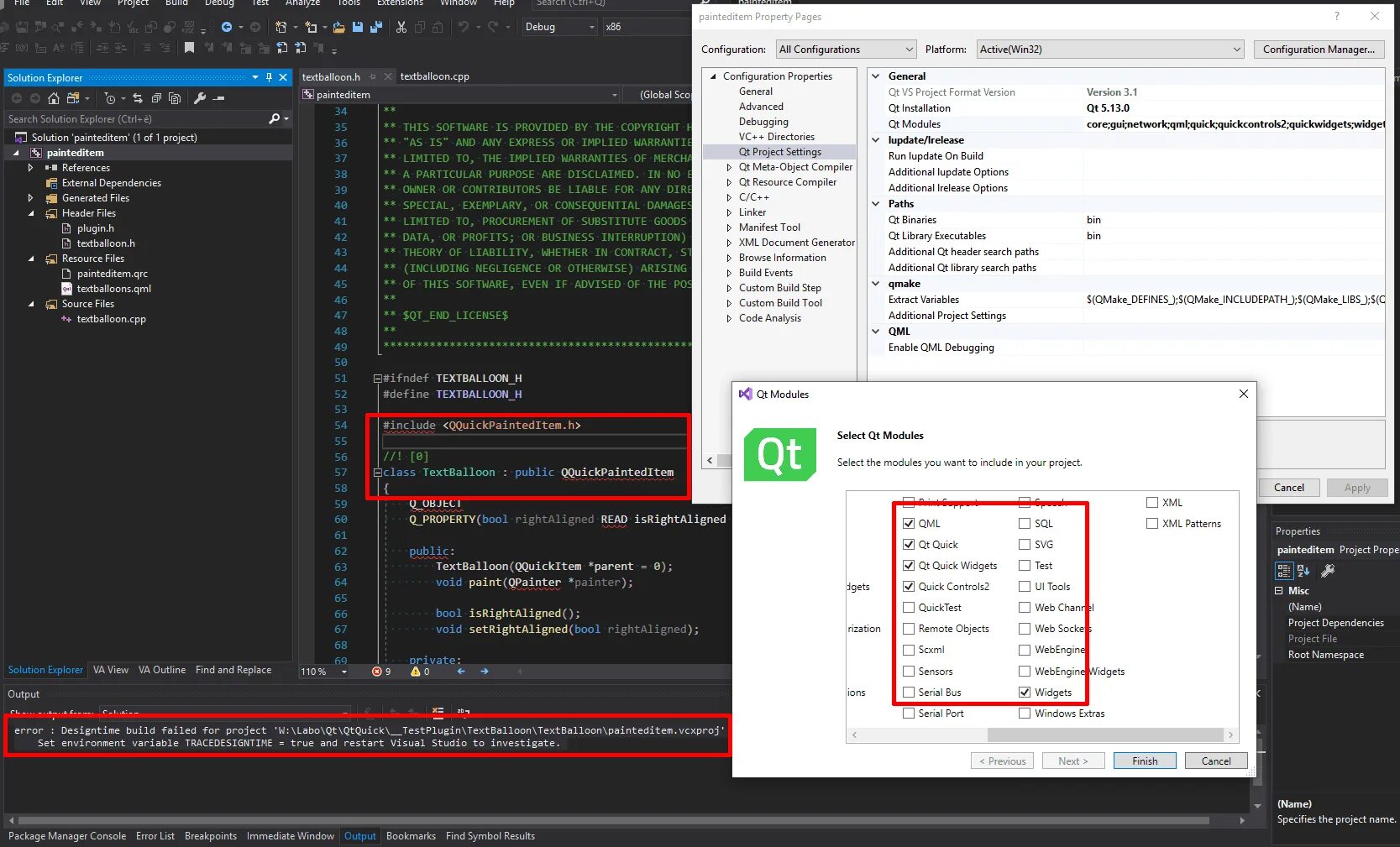This screenshot has width=1400, height=847.
Task: Click the Navigate Backward arrow in main toolbar
Action: pos(227,27)
